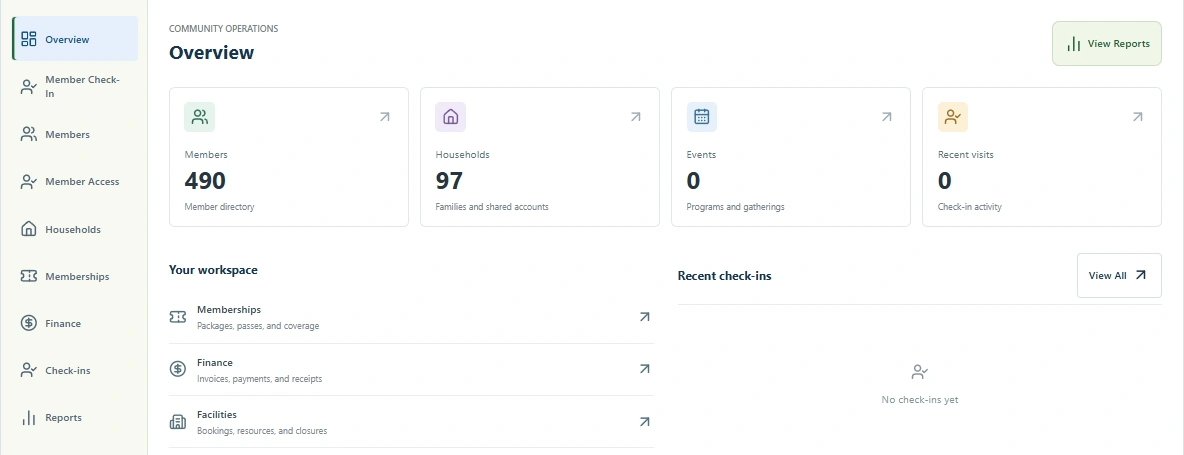Click arrow icon on Memberships workspace row

[x=644, y=317]
